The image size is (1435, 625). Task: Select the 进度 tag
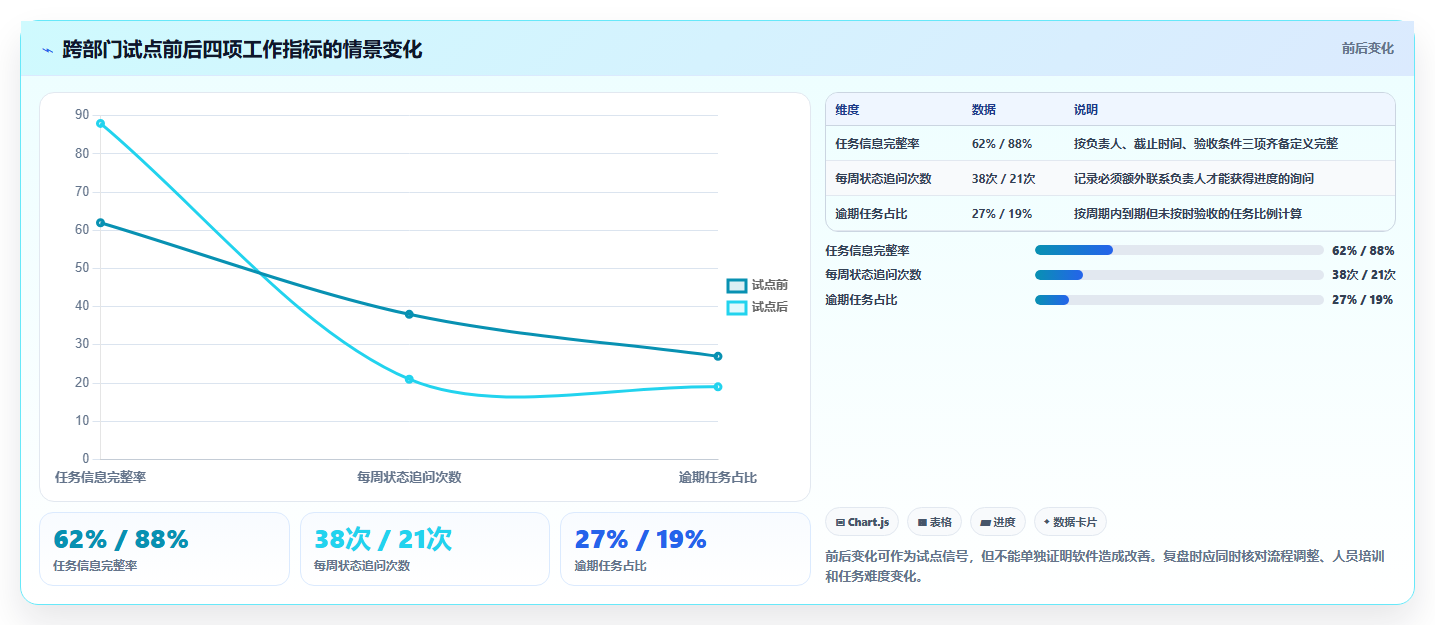tap(998, 522)
